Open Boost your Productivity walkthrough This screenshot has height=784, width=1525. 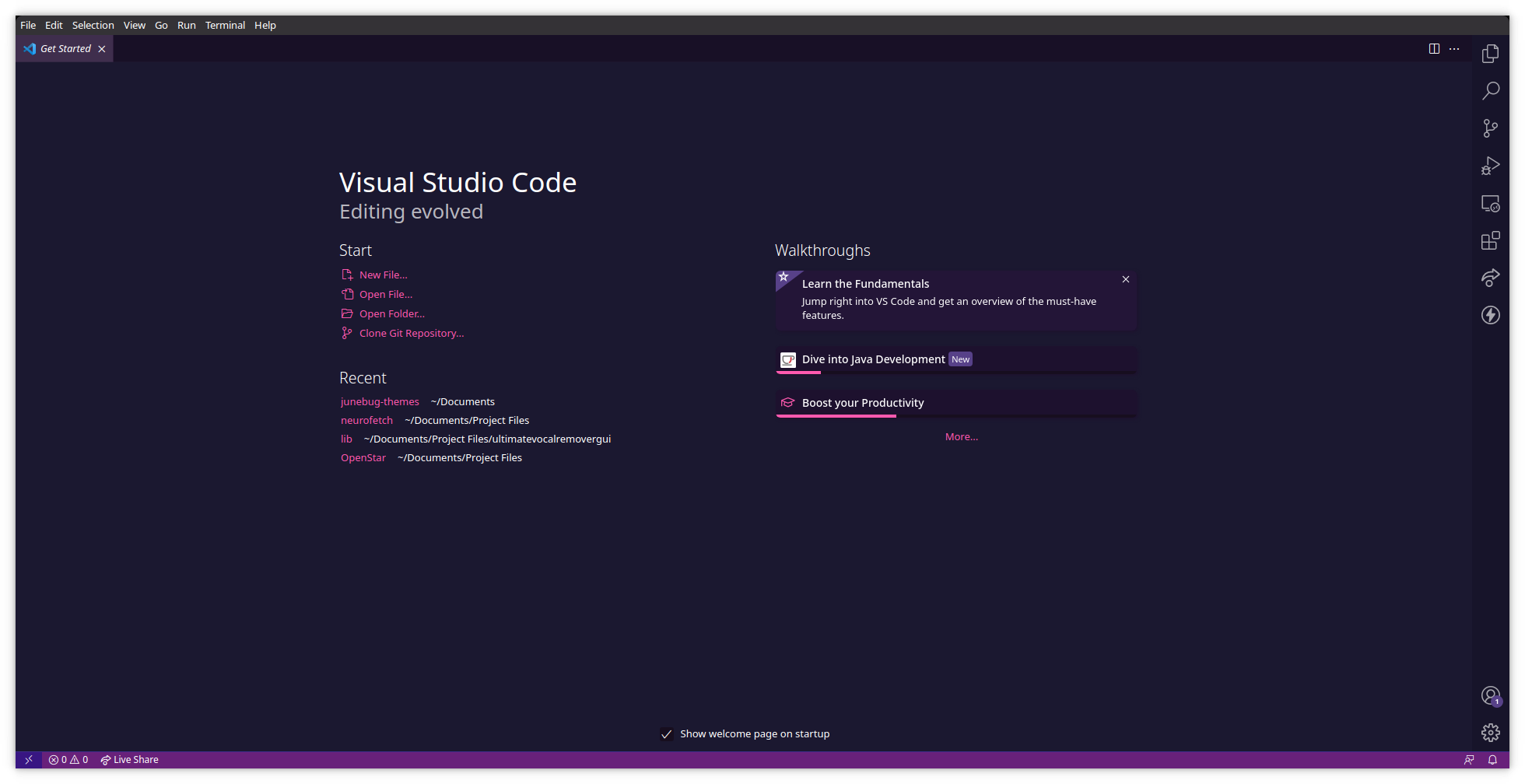956,403
